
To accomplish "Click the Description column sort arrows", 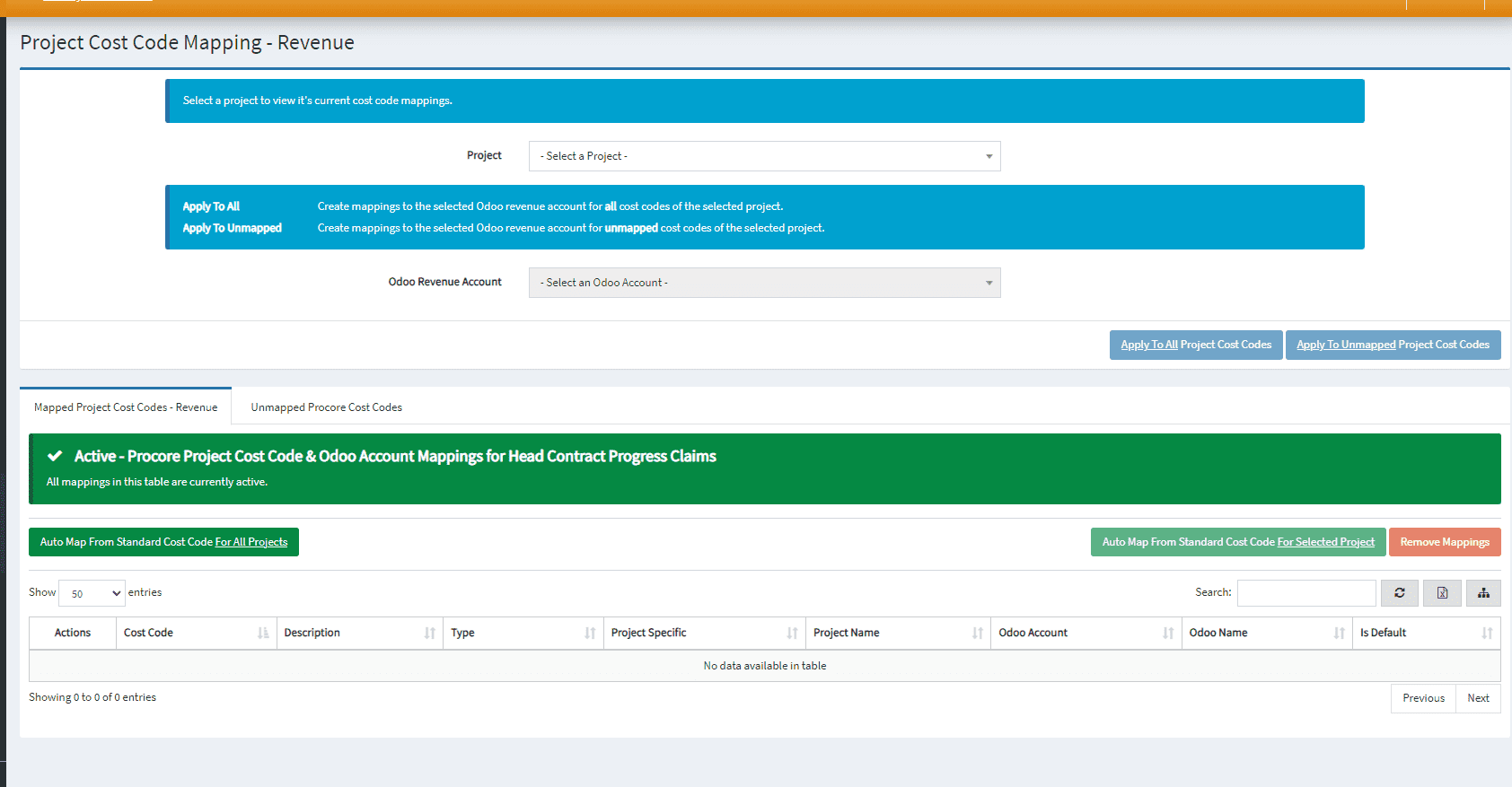I will [x=430, y=634].
